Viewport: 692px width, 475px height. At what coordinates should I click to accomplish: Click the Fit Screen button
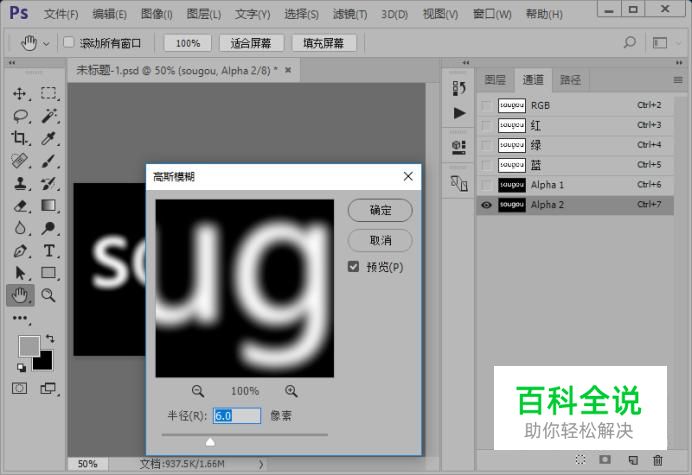point(251,43)
